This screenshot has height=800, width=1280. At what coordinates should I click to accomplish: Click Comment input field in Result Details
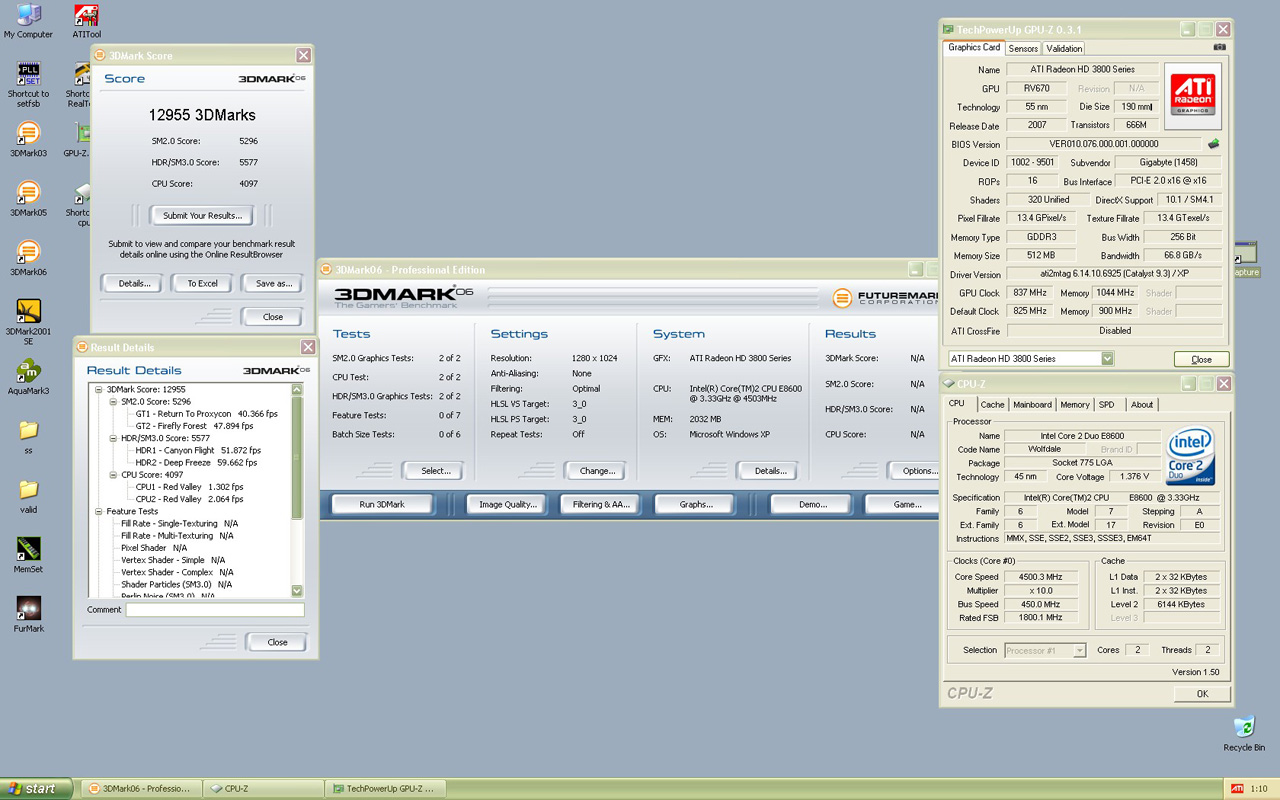(x=215, y=610)
